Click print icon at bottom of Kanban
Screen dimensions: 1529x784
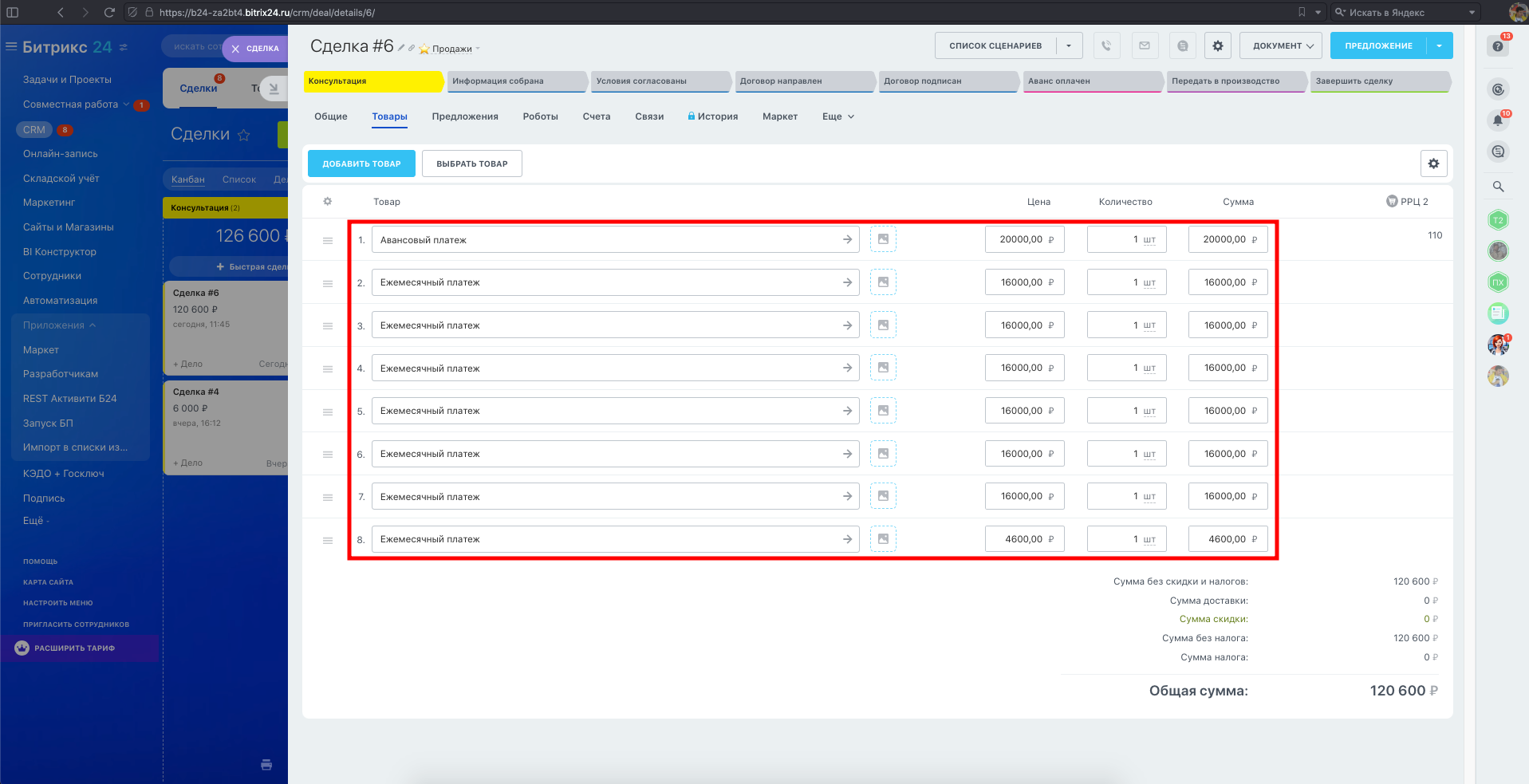[x=266, y=765]
